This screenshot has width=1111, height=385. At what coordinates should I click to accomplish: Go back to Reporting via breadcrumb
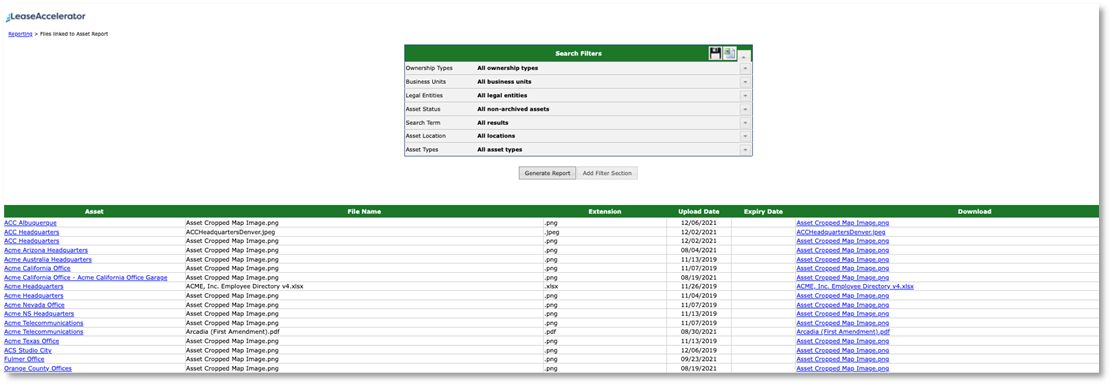click(20, 34)
